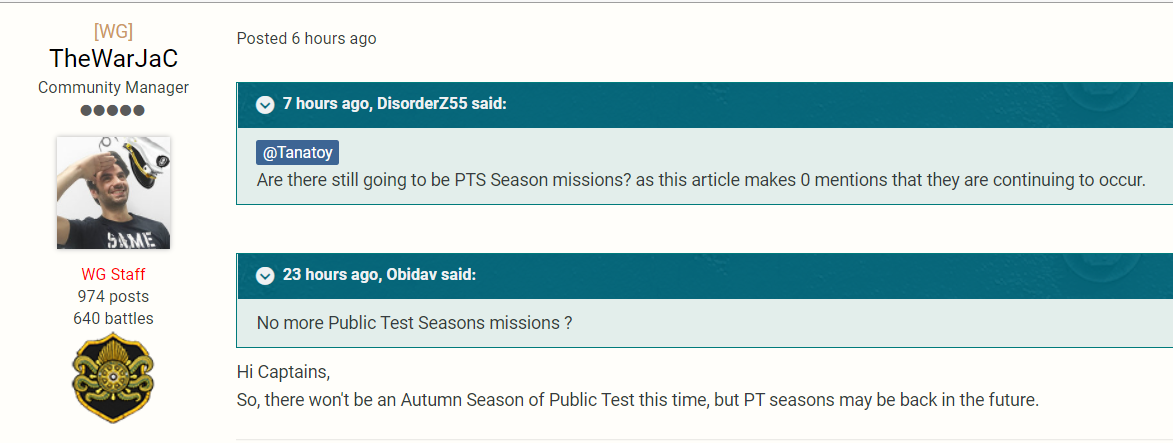Open DisorderZ55 quote header link
Screen dimensions: 1173x443
tap(394, 104)
